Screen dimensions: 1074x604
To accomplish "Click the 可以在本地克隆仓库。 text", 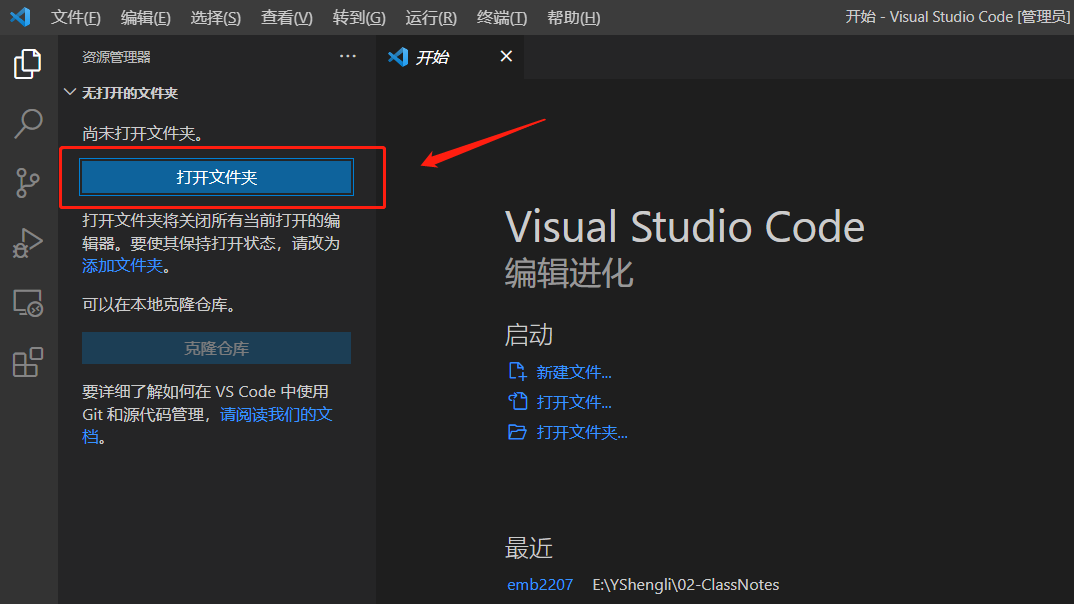I will (x=159, y=305).
